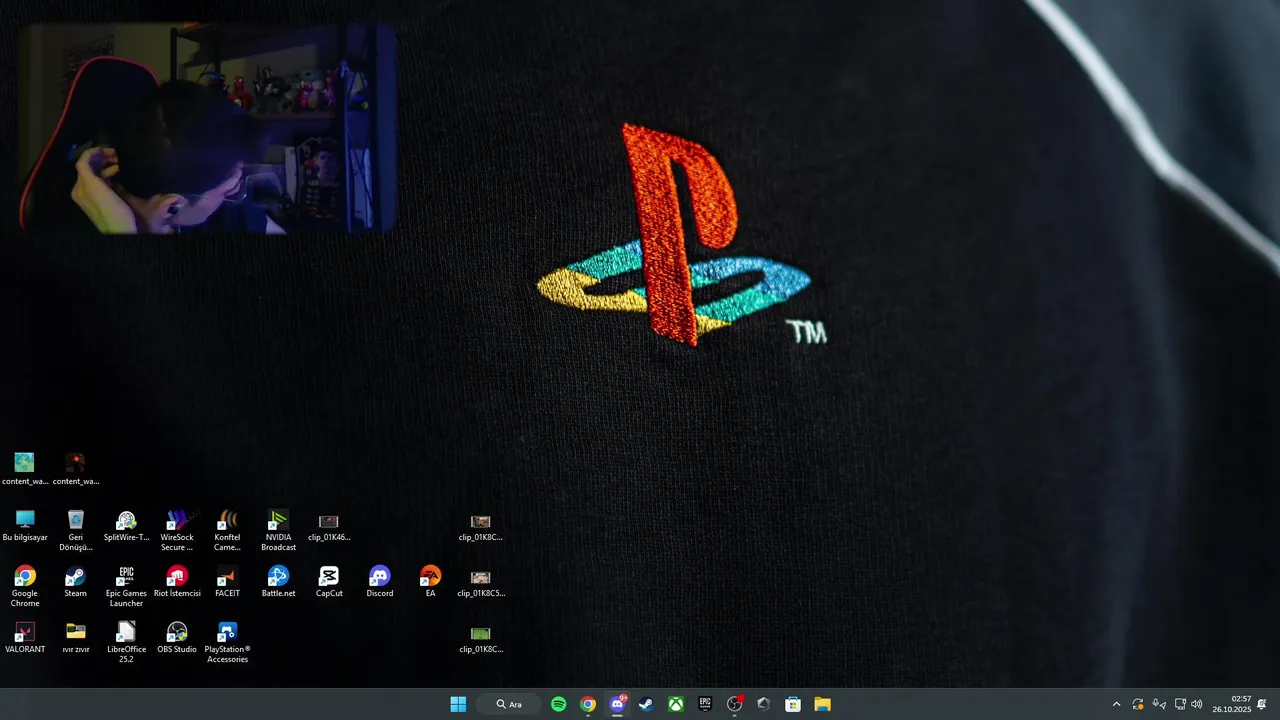The image size is (1280, 720).
Task: Select the Discord desktop shortcut
Action: click(380, 582)
